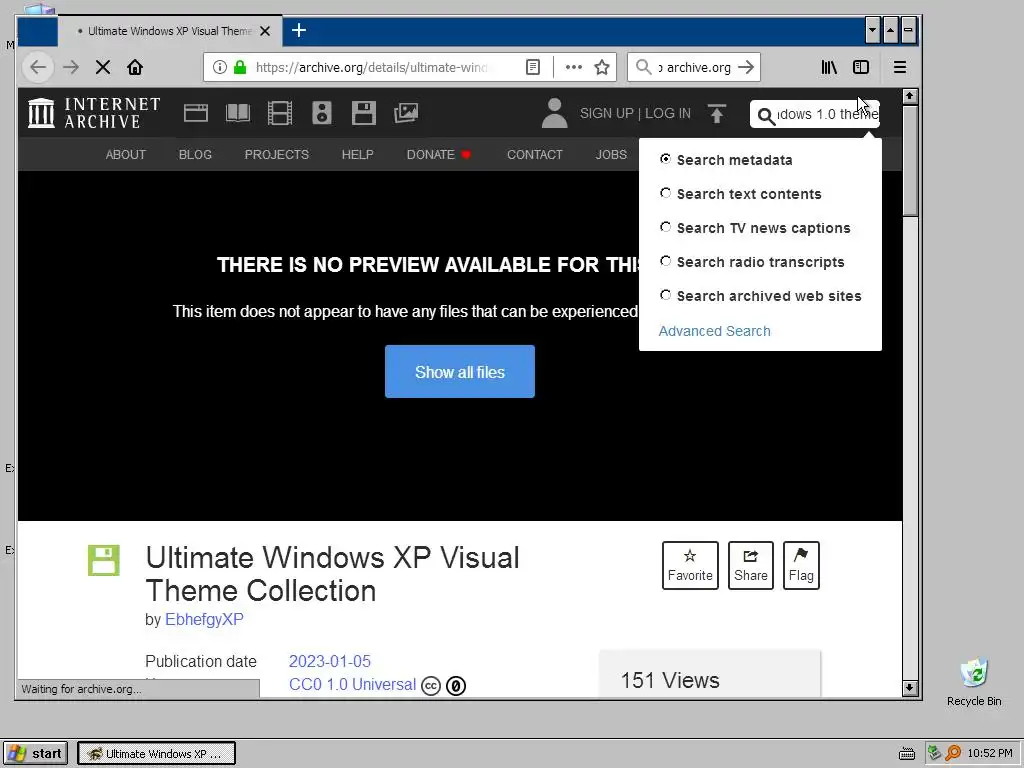Image resolution: width=1024 pixels, height=768 pixels.
Task: Show site information icon in address bar
Action: (219, 67)
